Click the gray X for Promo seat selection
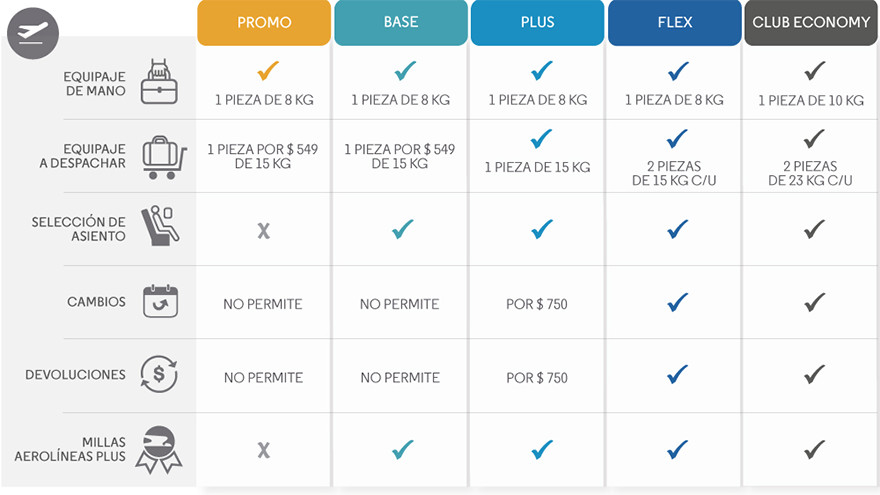880x495 pixels. pos(263,231)
